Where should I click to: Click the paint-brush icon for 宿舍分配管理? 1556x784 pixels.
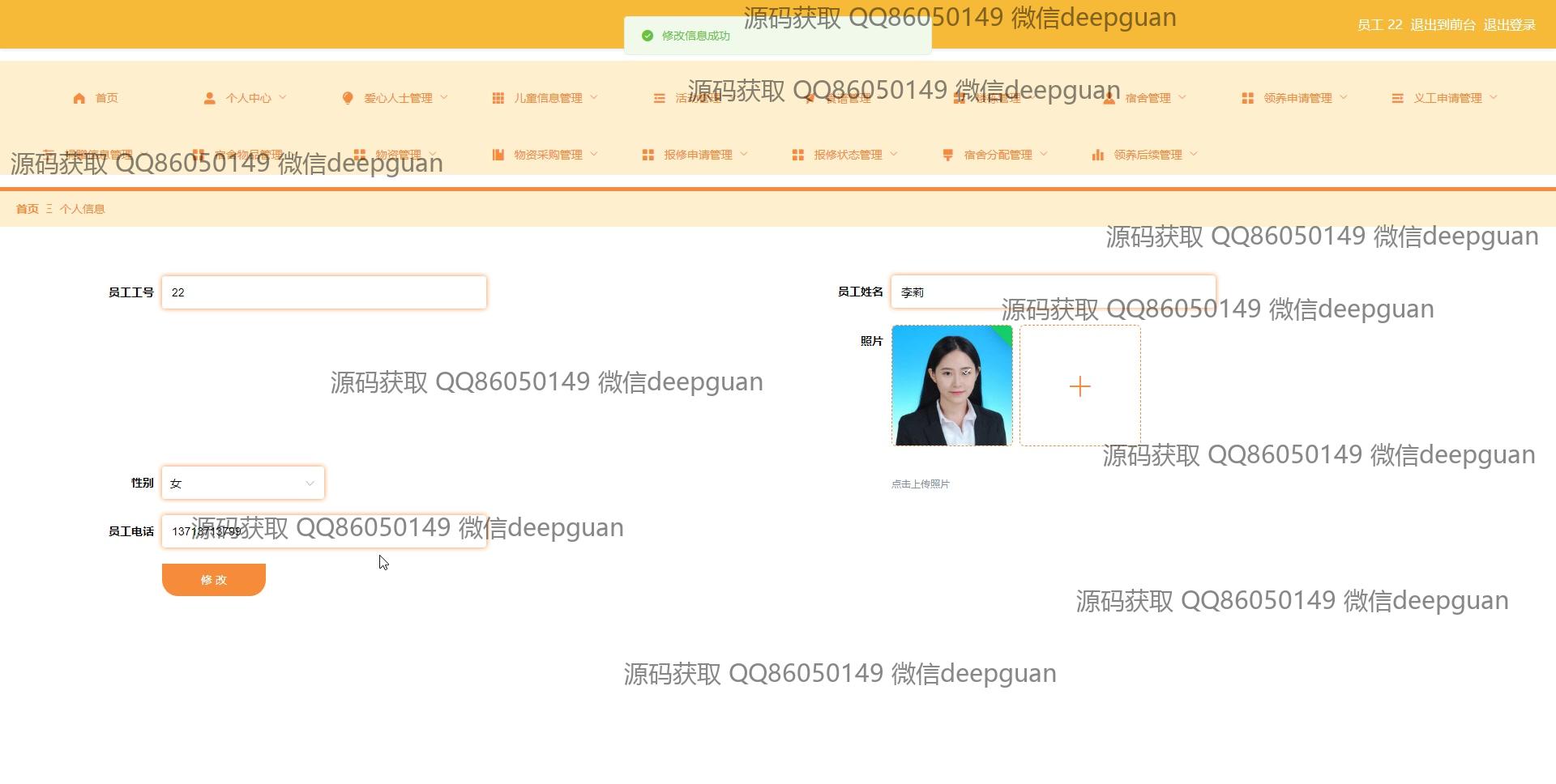click(x=947, y=155)
